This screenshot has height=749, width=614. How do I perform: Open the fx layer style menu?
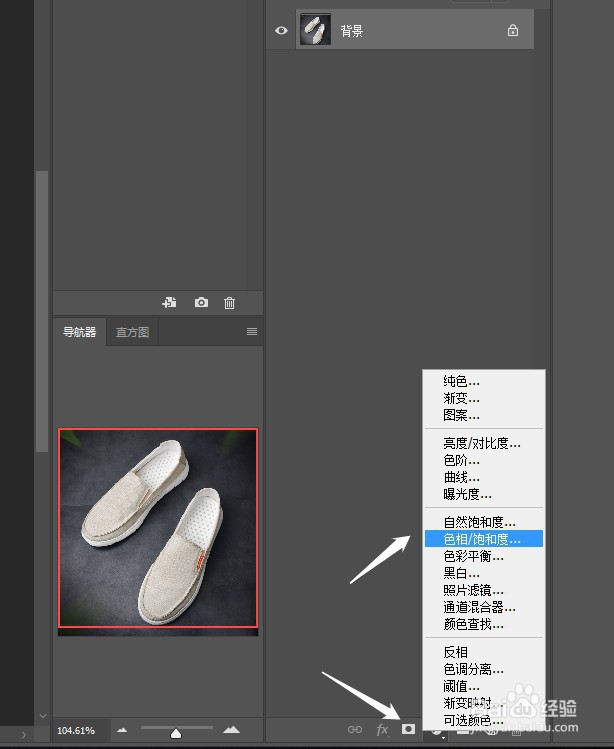382,729
